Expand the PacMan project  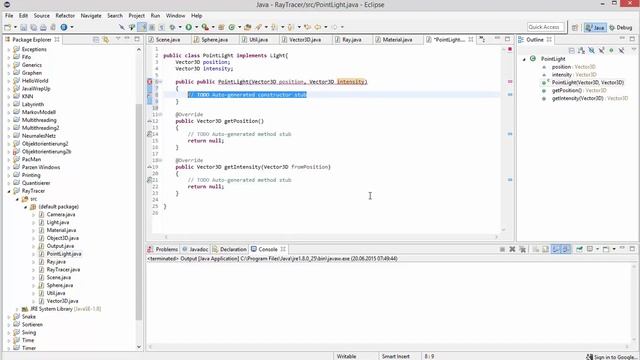(9, 160)
